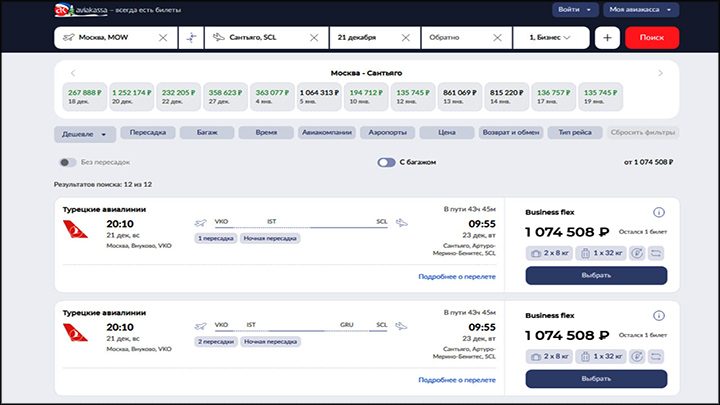The image size is (720, 405).
Task: Click the swap origin and destination icon
Action: coord(192,38)
